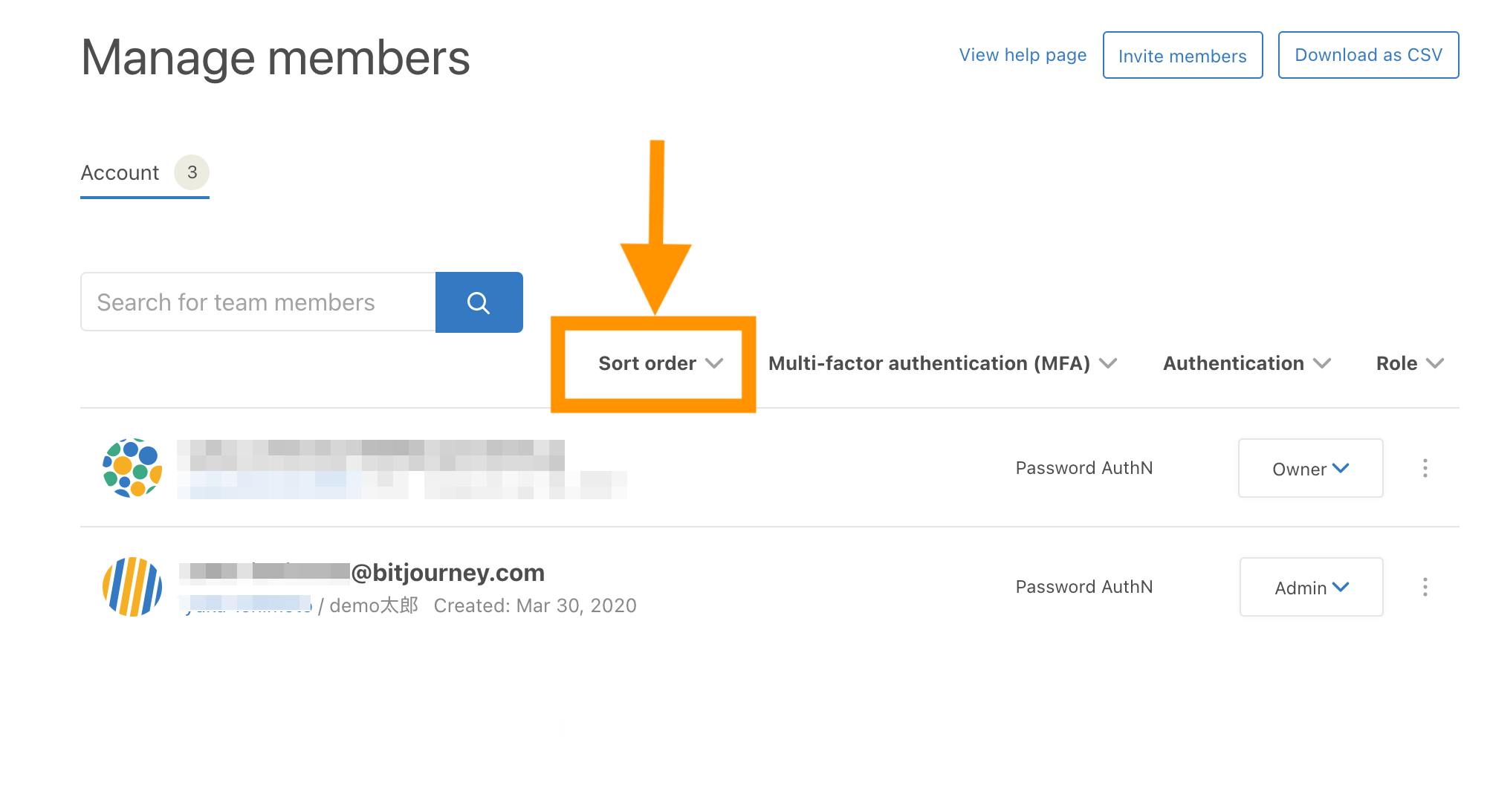This screenshot has height=812, width=1490.
Task: Change the Owner role selector
Action: [x=1310, y=469]
